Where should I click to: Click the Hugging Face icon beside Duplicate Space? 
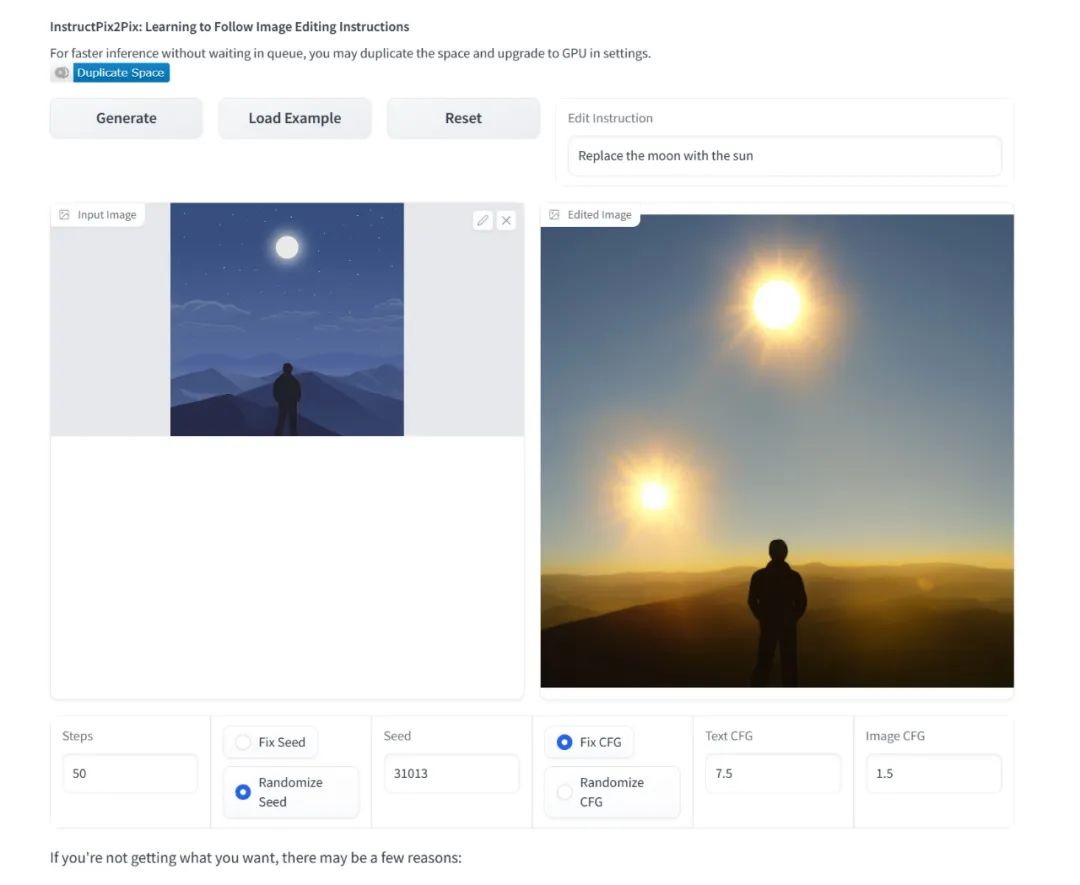pos(61,73)
